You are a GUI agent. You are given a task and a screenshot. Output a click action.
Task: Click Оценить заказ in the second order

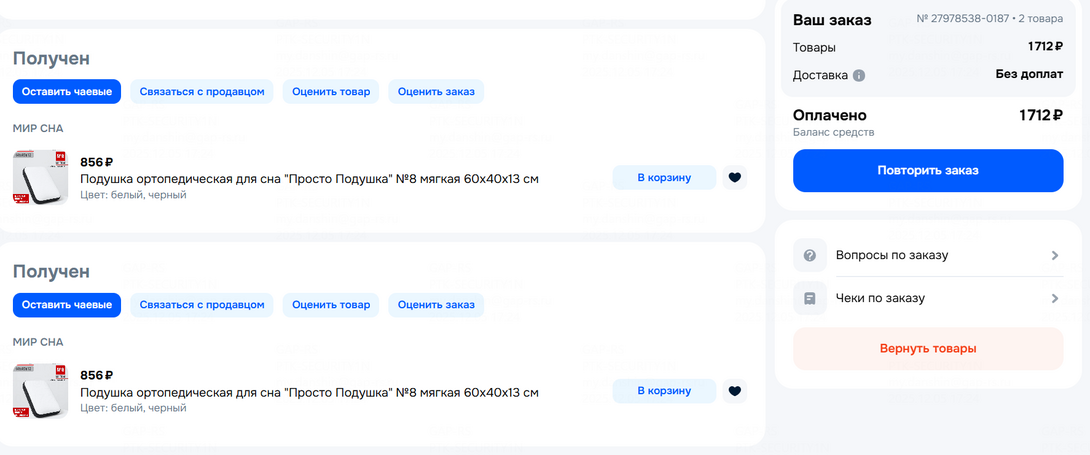[x=436, y=305]
